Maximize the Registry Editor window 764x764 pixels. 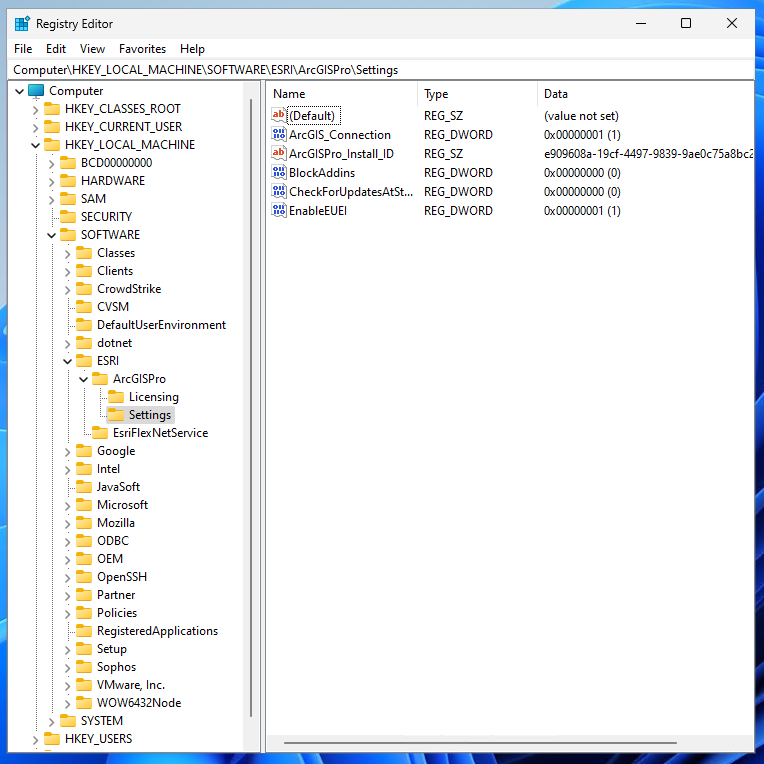[686, 23]
